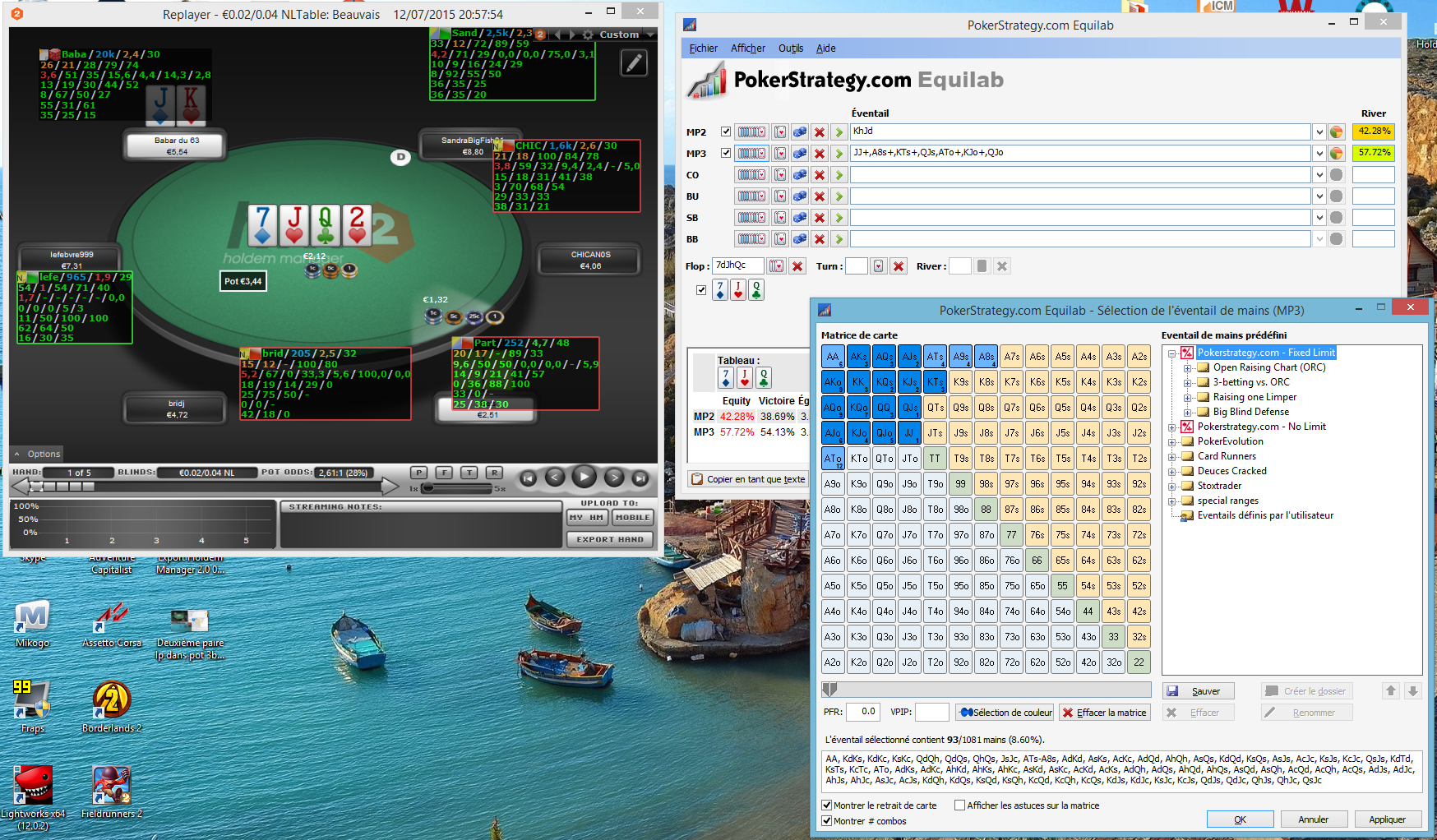Open the Mikogo desktop shortcut
This screenshot has height=840, width=1437.
(33, 625)
